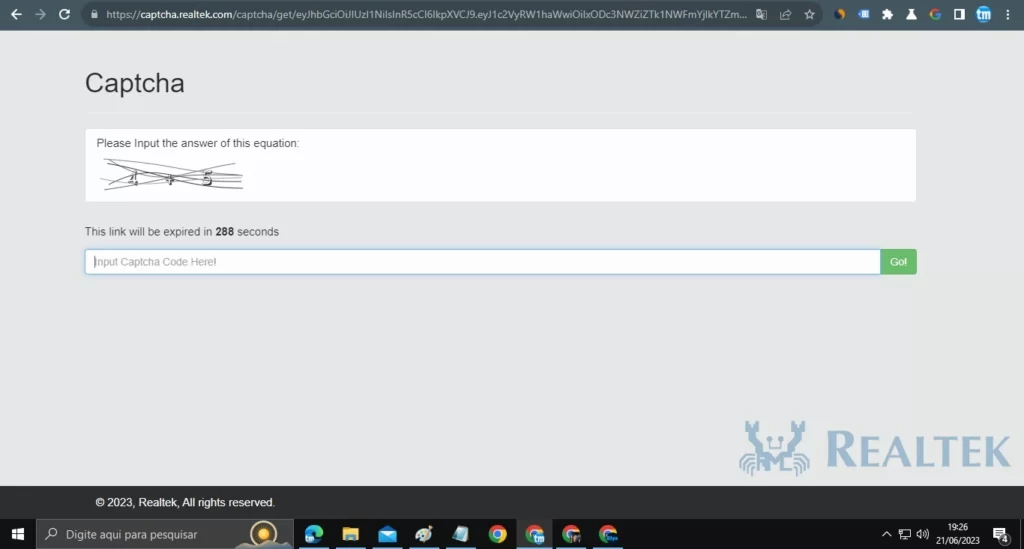Open the notepad app on the taskbar

(x=460, y=534)
